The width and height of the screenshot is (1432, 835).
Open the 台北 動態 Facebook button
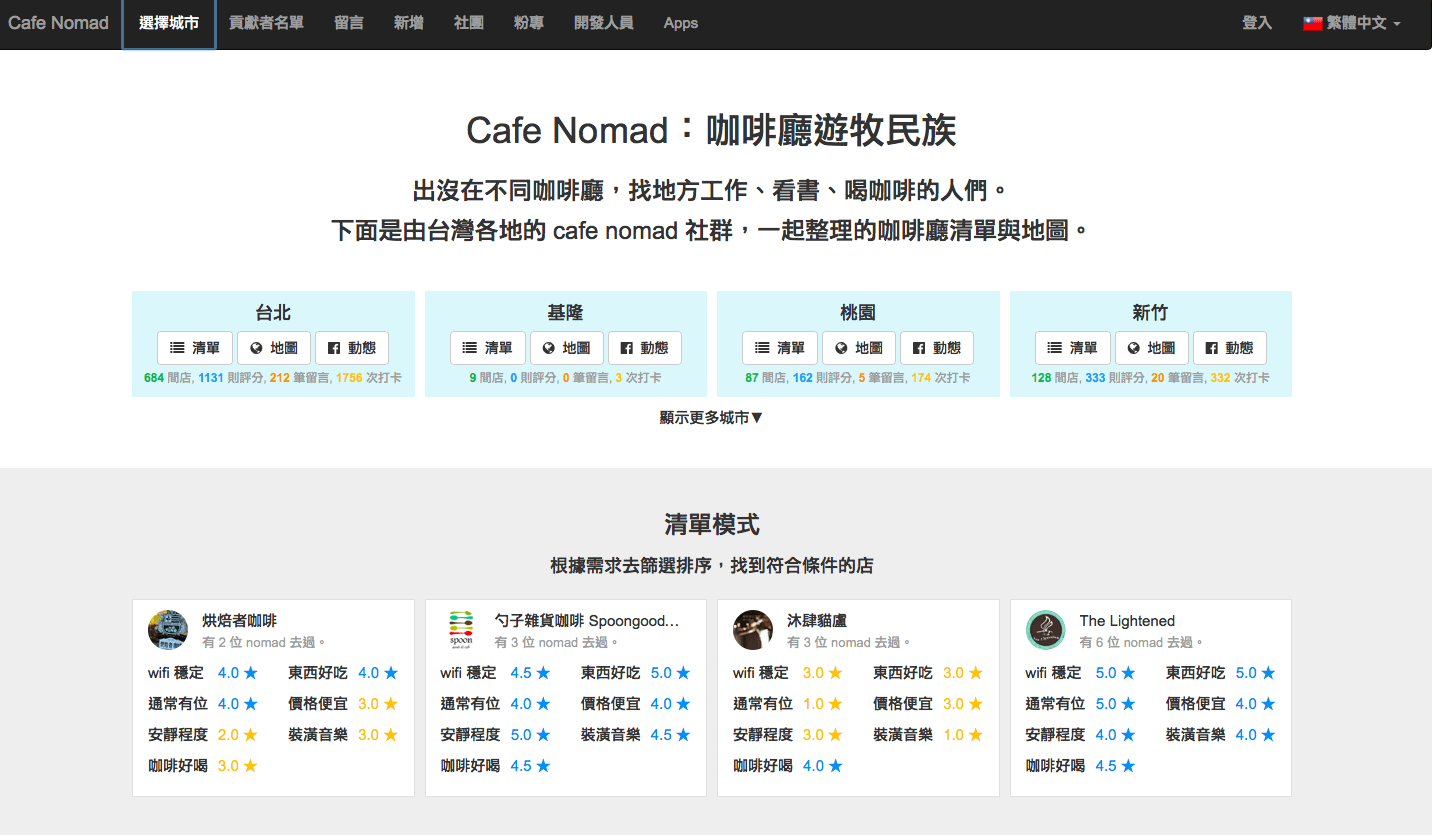click(x=352, y=348)
